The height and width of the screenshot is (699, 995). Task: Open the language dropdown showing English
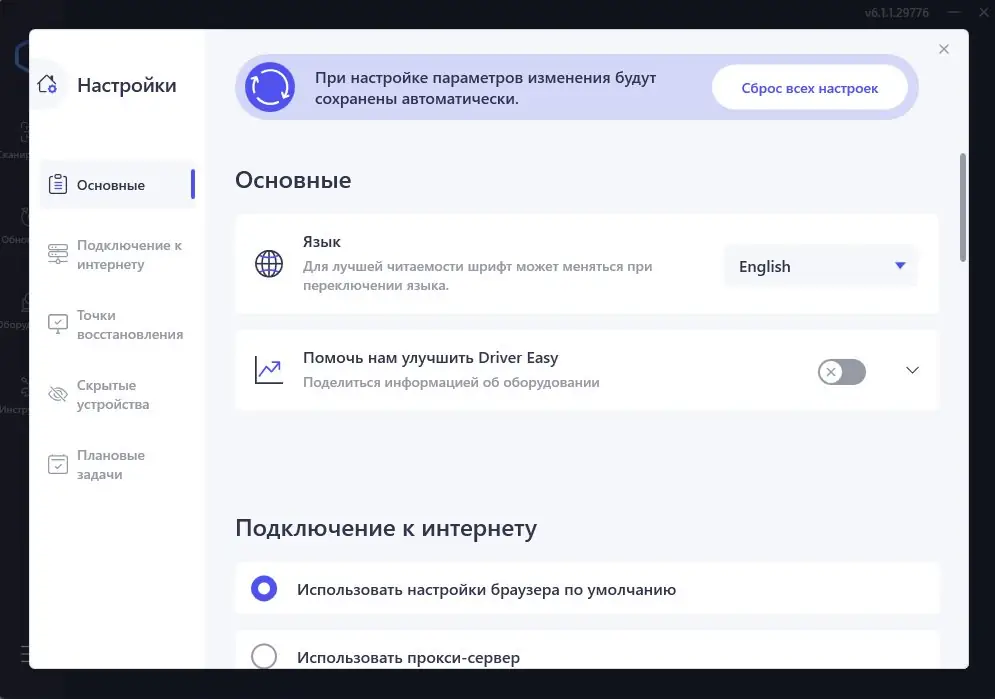point(820,266)
